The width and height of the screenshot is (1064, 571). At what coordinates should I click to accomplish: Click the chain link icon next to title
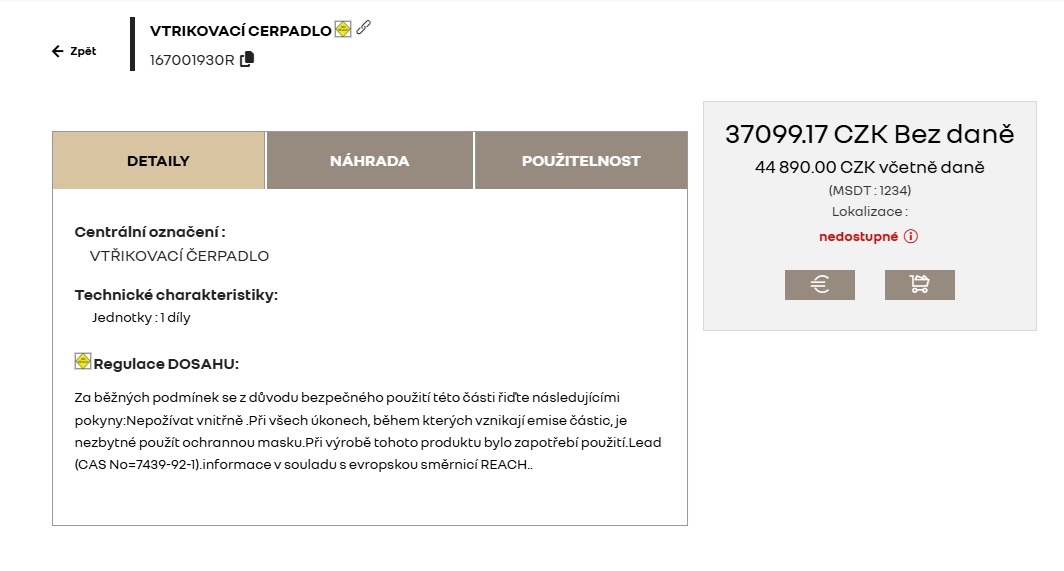(364, 28)
